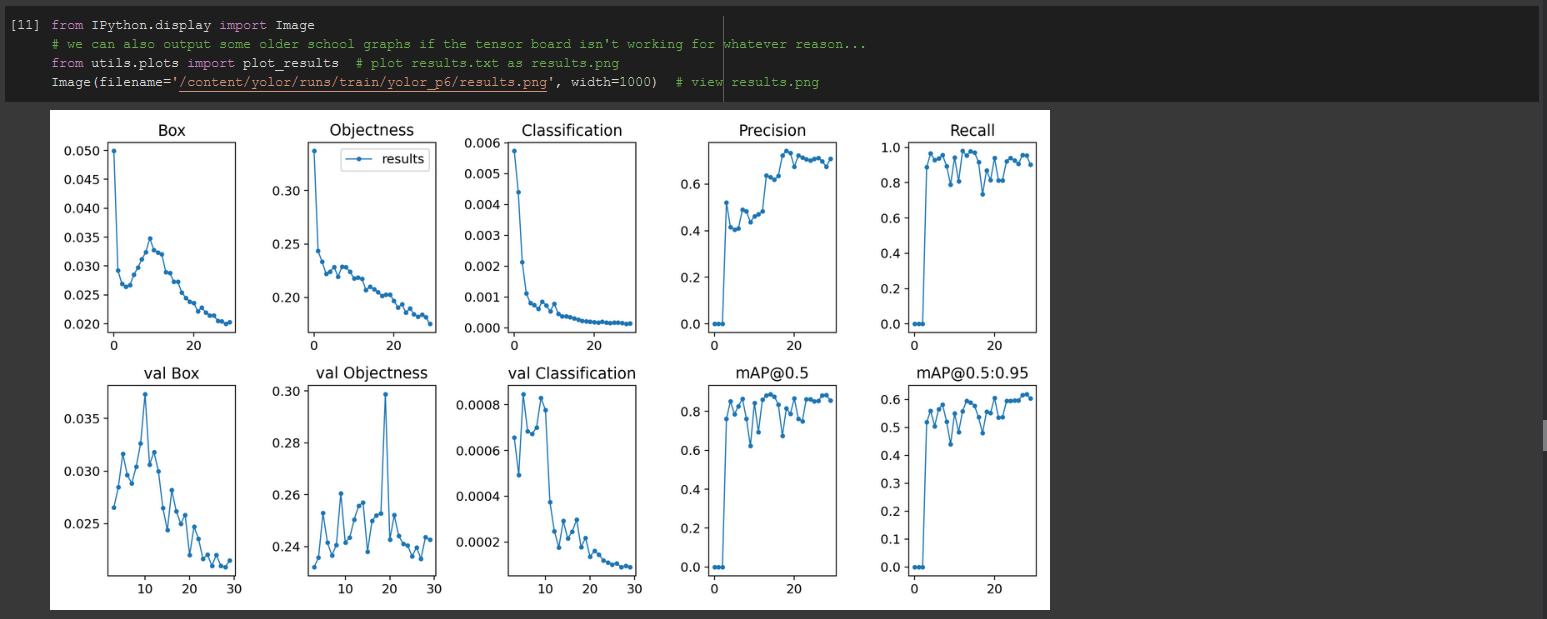1547x619 pixels.
Task: Click the 'val Classification' plot title
Action: 572,373
